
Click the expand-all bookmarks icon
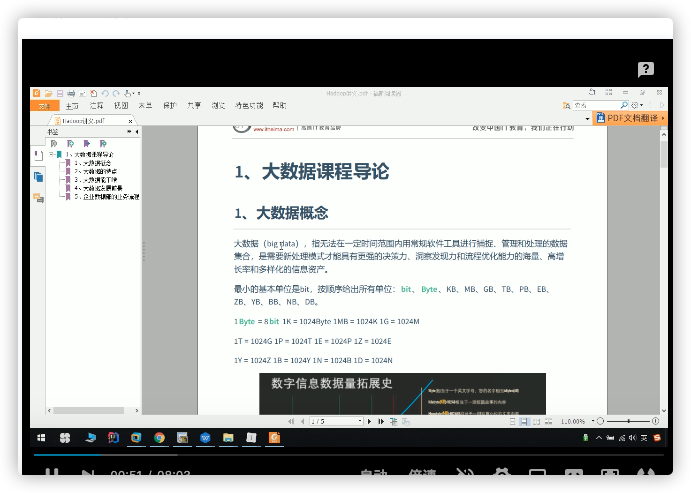(54, 144)
